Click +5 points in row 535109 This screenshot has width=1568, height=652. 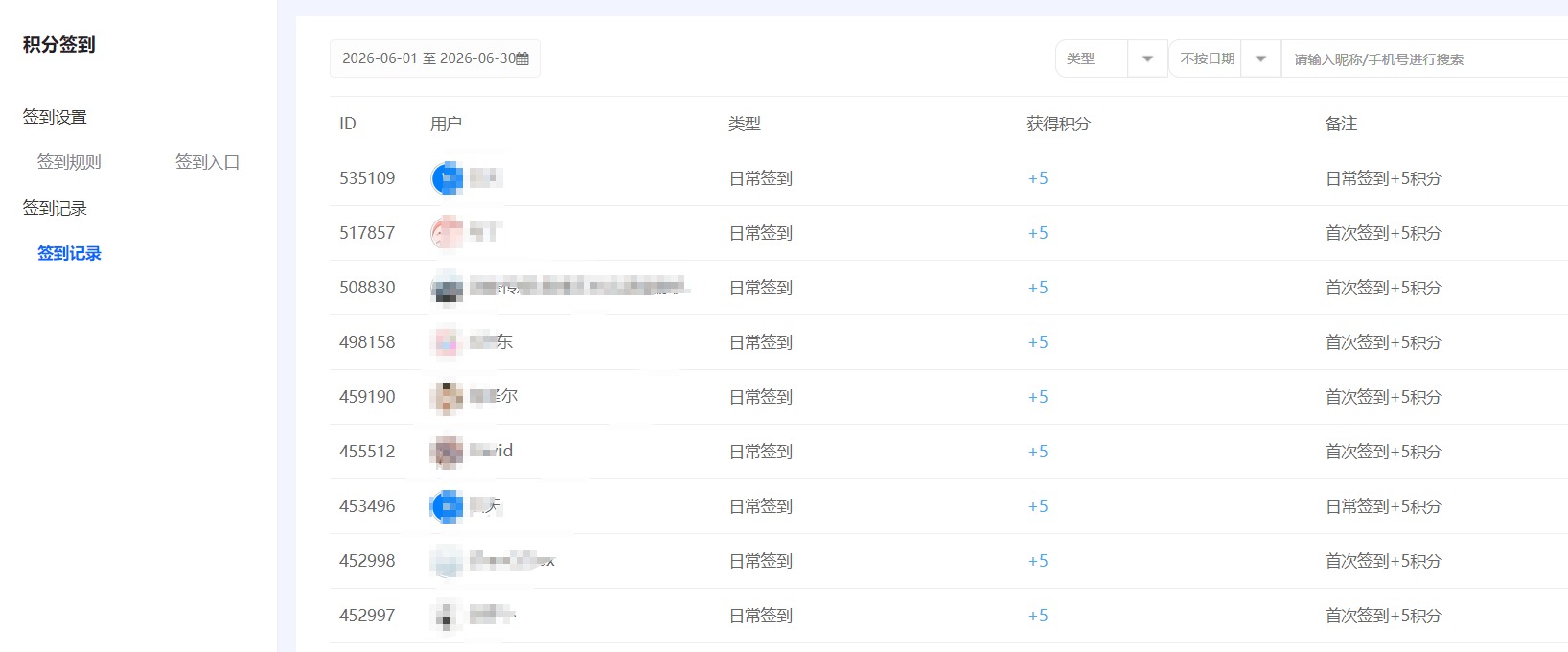(1038, 178)
